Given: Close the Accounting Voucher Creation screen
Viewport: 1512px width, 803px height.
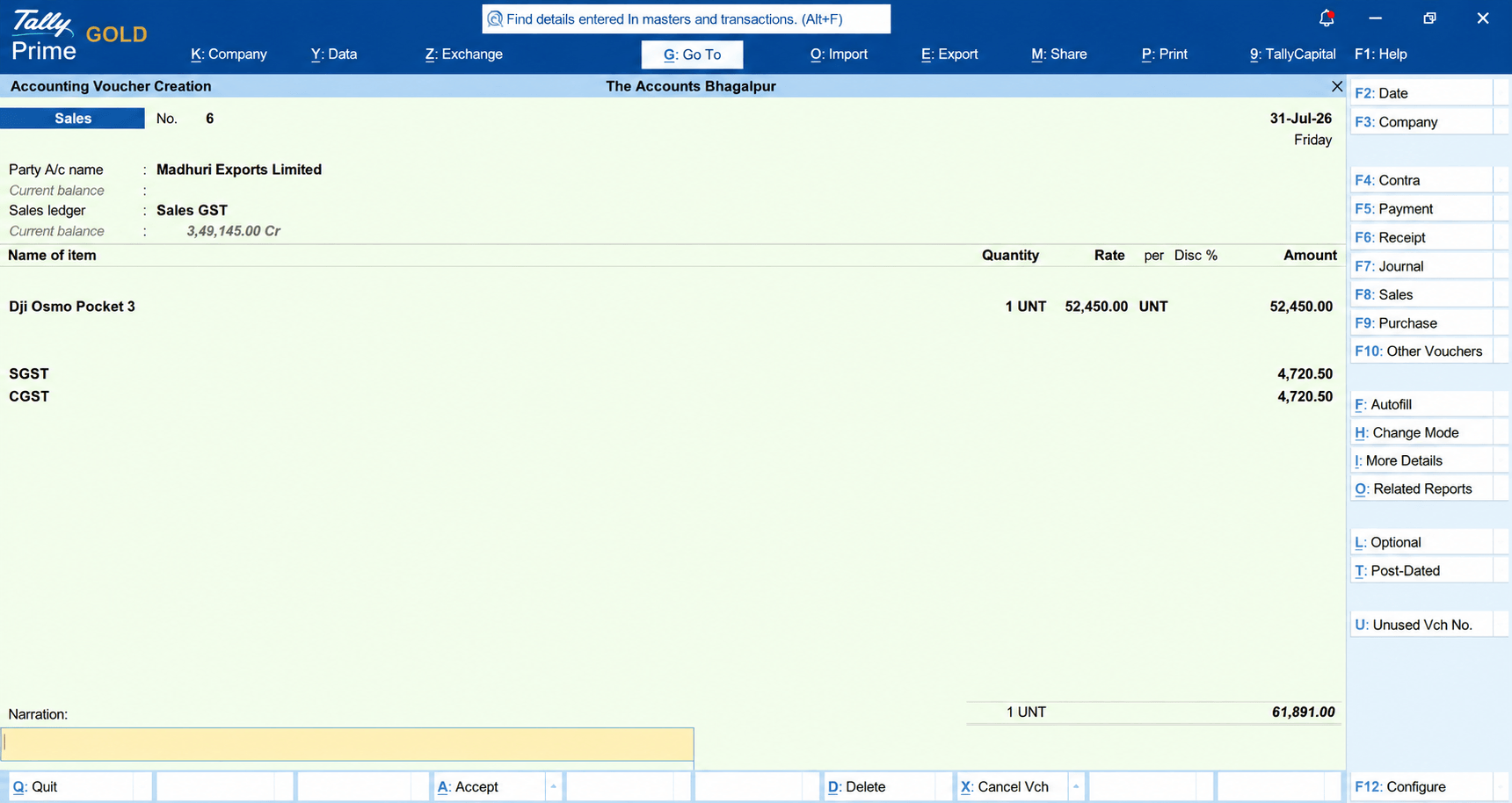Looking at the screenshot, I should pyautogui.click(x=1337, y=86).
